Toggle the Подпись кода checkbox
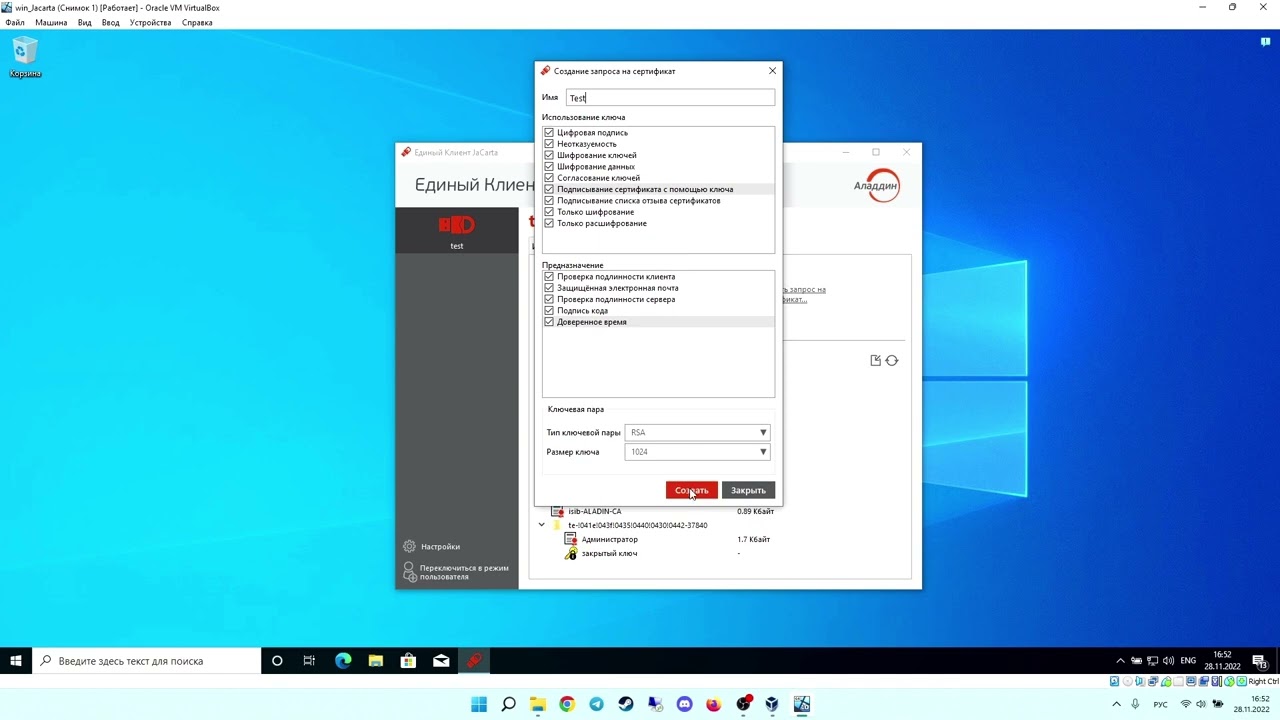Image resolution: width=1280 pixels, height=720 pixels. (x=549, y=311)
